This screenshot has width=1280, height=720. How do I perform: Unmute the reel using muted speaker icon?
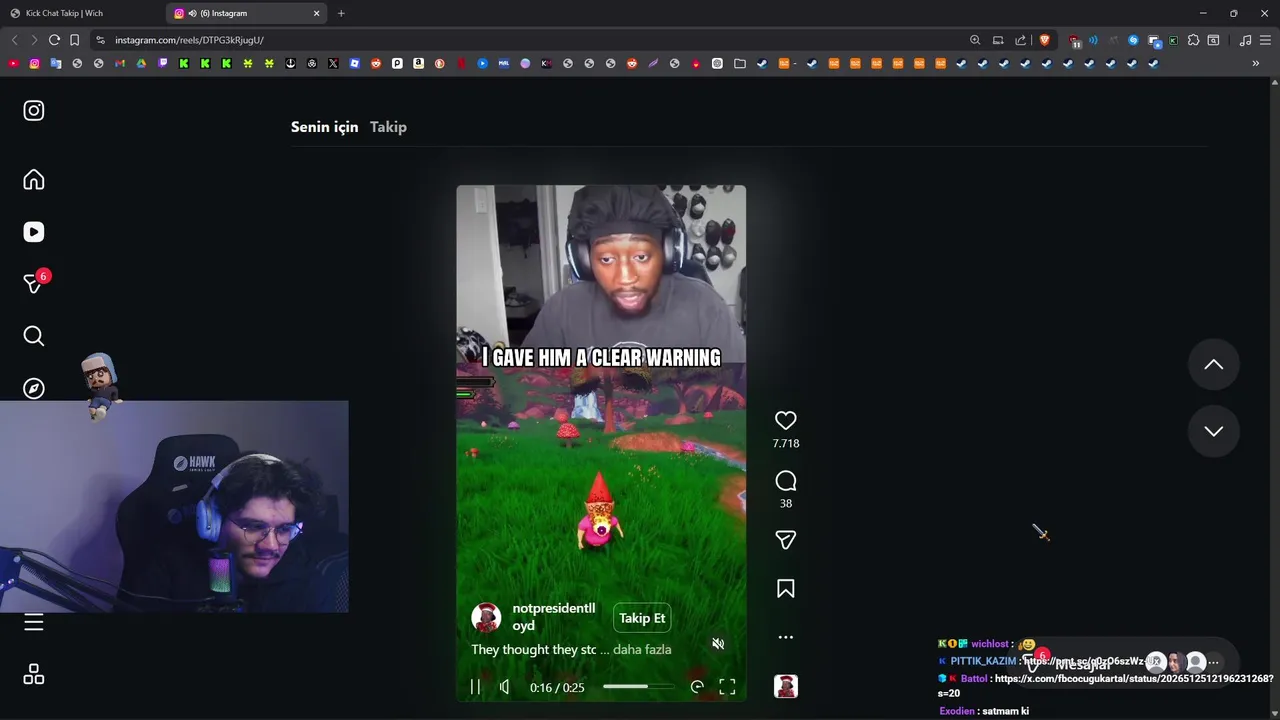(x=718, y=643)
